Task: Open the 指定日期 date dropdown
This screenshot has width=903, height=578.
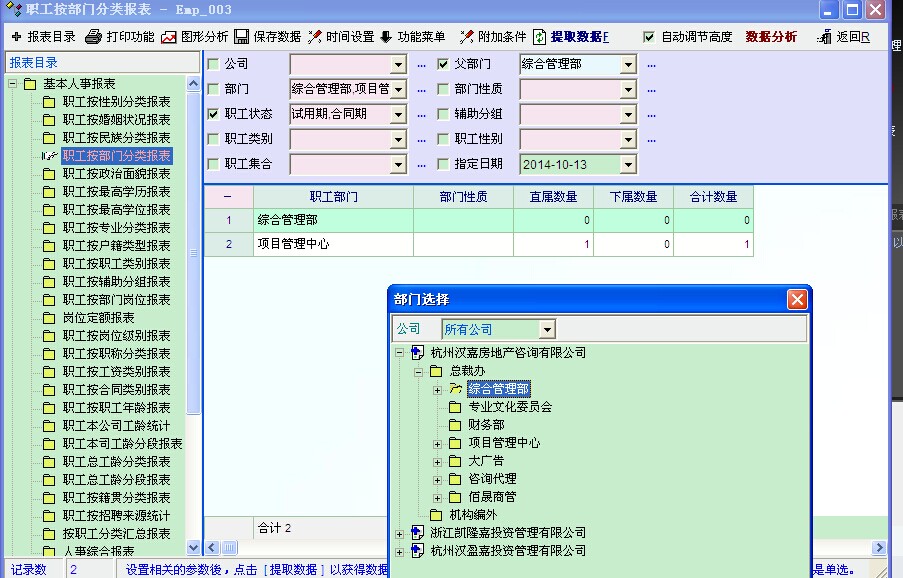Action: point(628,165)
